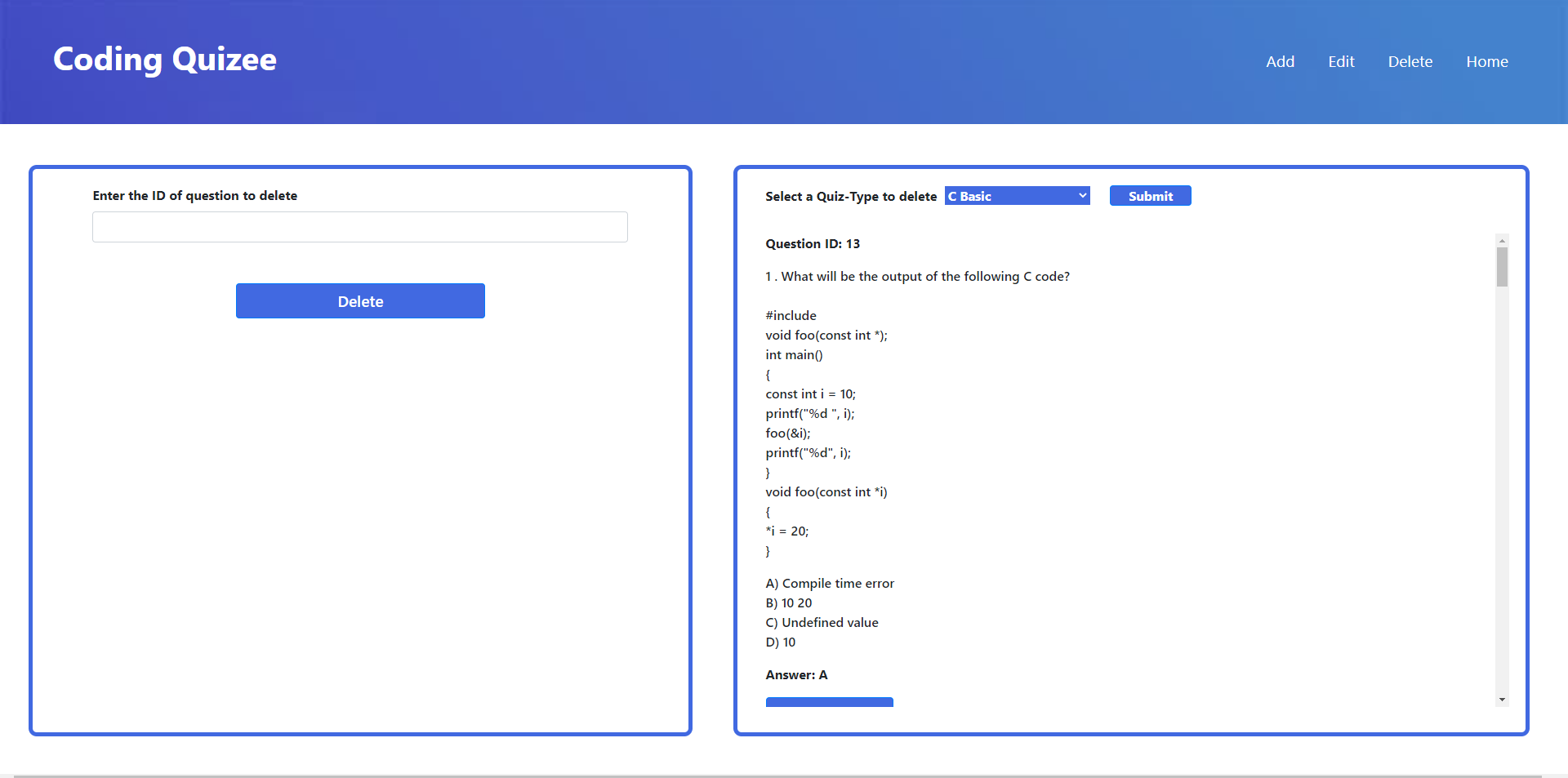The height and width of the screenshot is (778, 1568).
Task: Click the scrollbar thumb in the question panel
Action: pos(1502,265)
